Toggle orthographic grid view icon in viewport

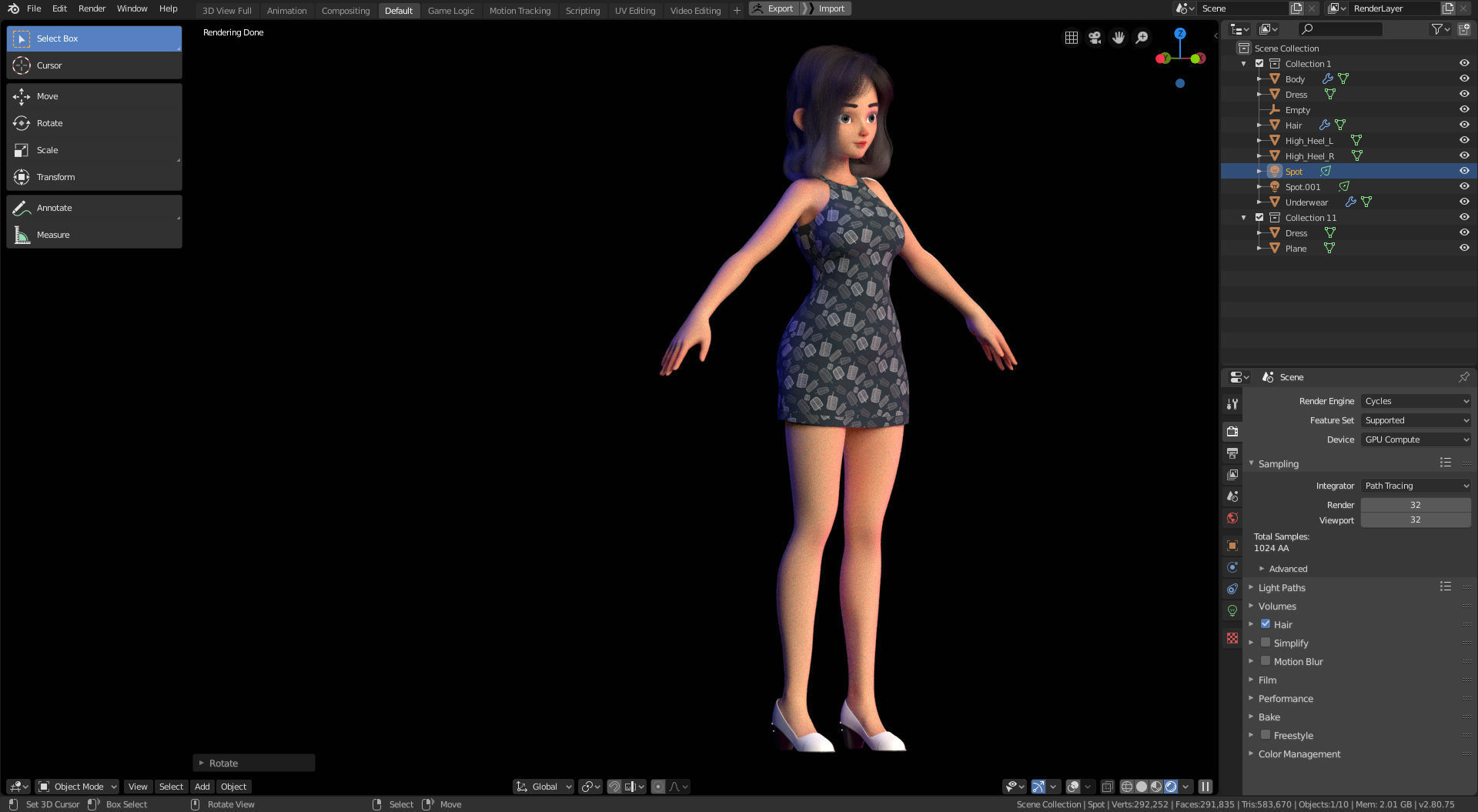point(1071,38)
